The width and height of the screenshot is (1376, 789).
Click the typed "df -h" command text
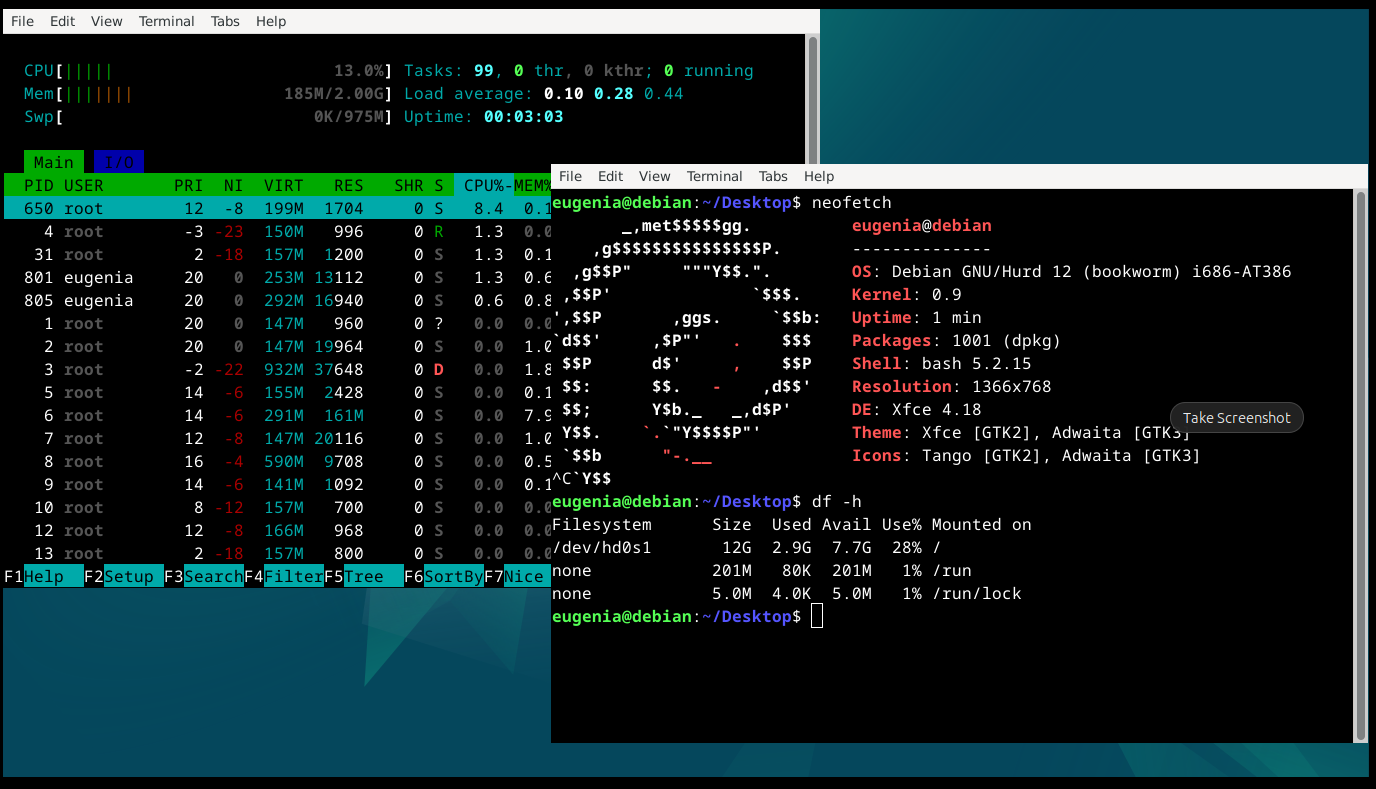click(x=837, y=502)
